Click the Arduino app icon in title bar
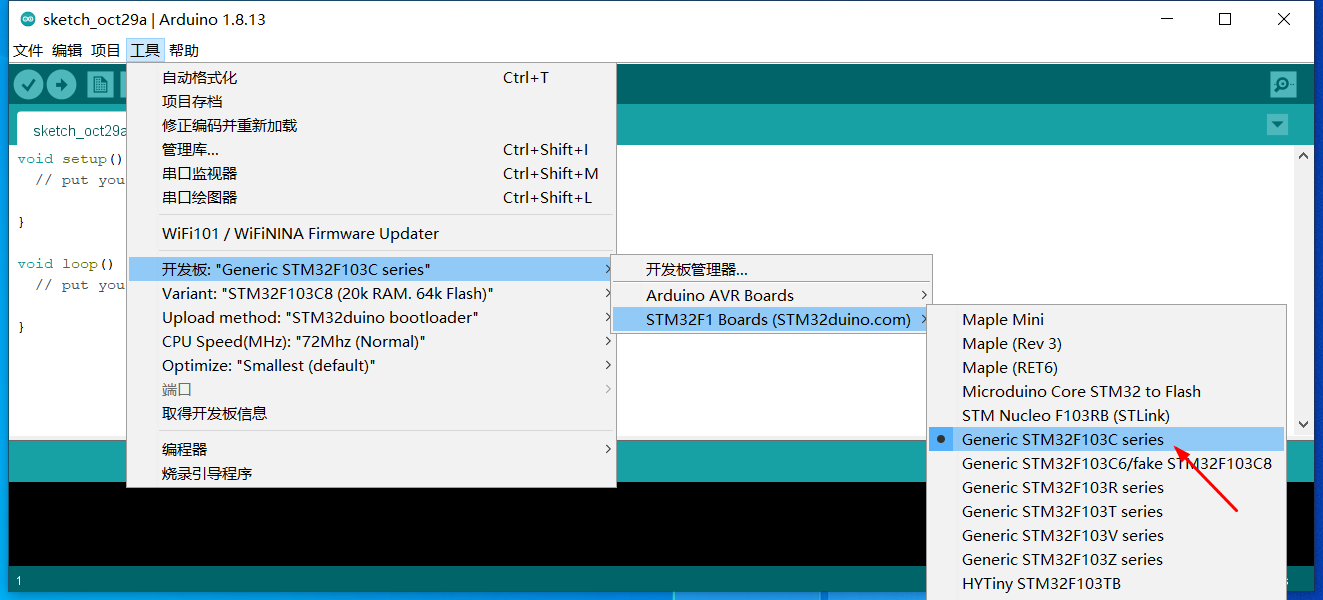The height and width of the screenshot is (600, 1323). (x=27, y=19)
